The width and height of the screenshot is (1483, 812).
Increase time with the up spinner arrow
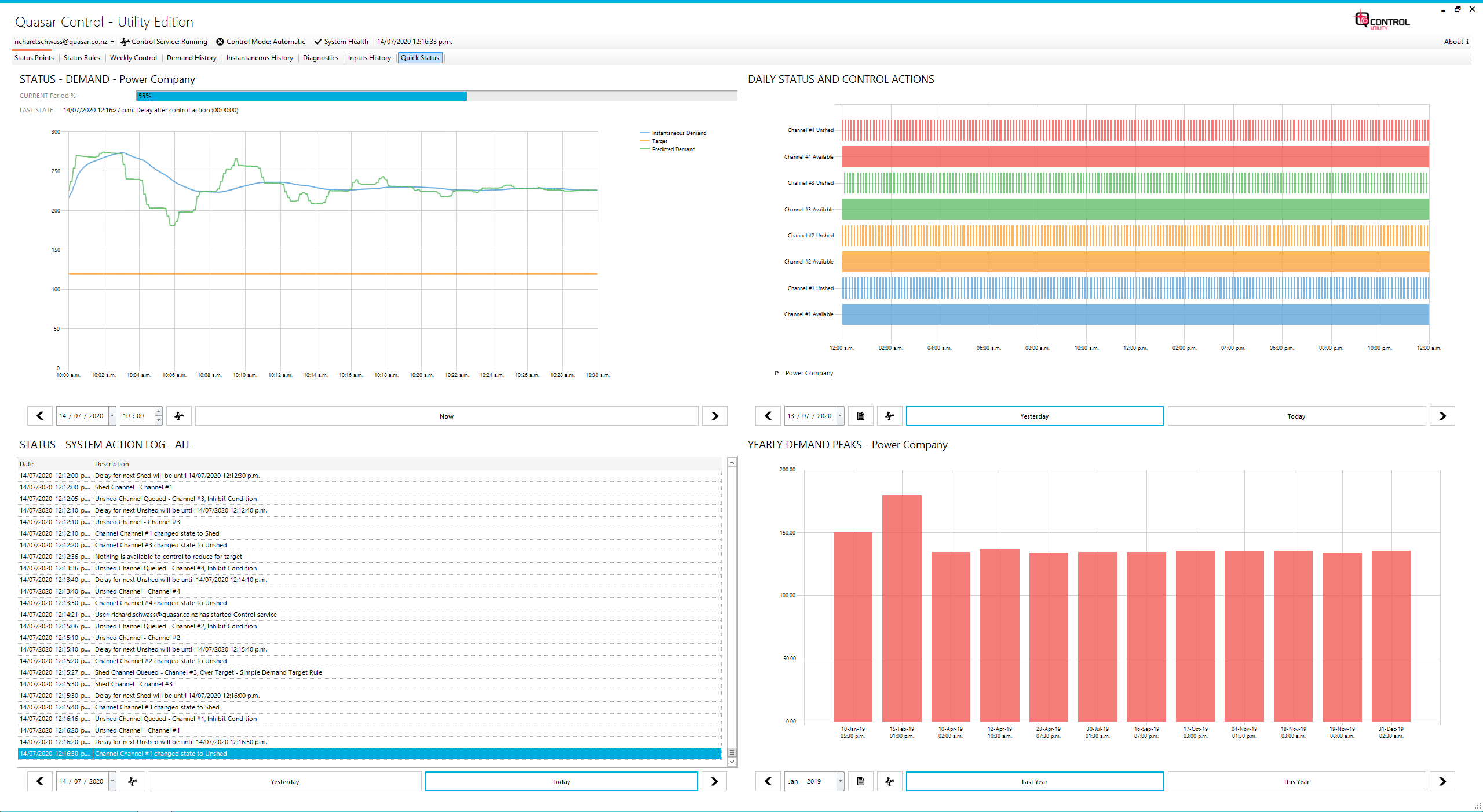pyautogui.click(x=158, y=411)
